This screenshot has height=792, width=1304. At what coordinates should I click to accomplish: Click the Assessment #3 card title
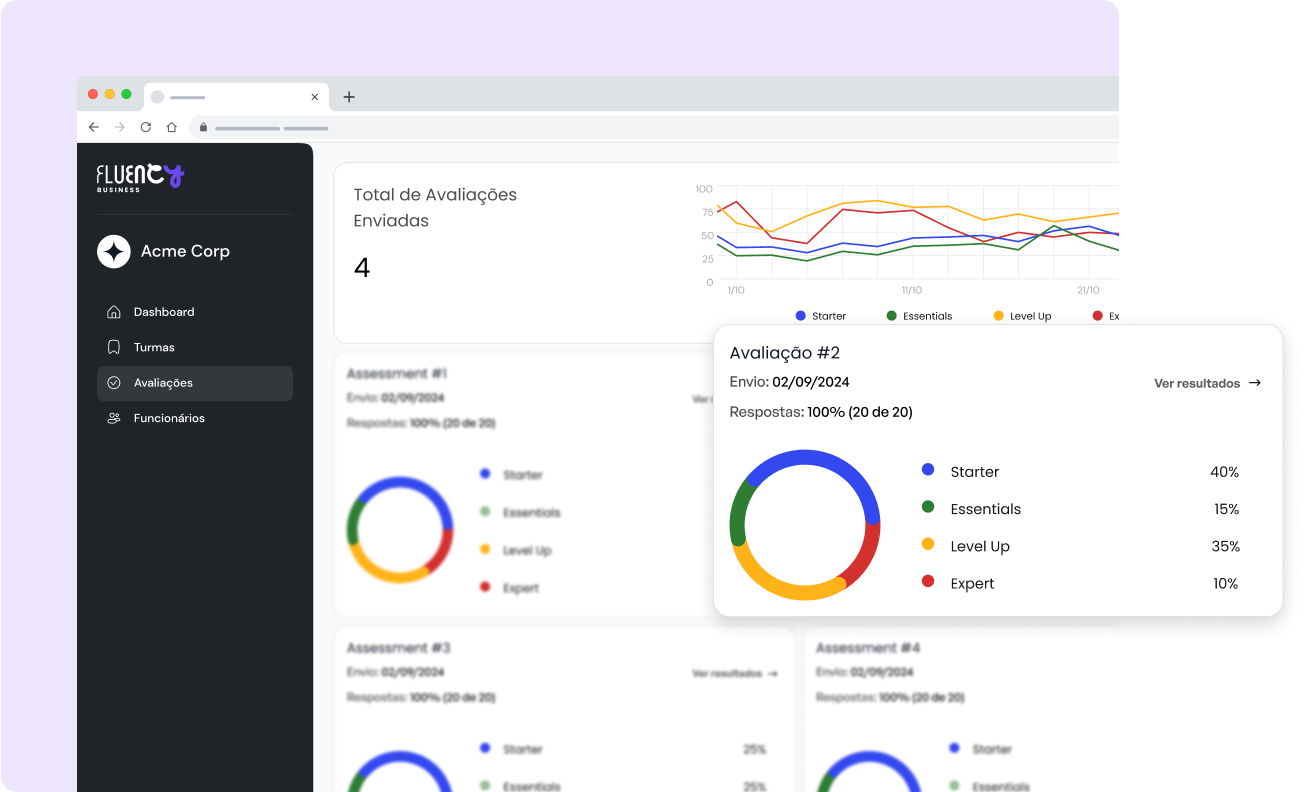click(398, 648)
